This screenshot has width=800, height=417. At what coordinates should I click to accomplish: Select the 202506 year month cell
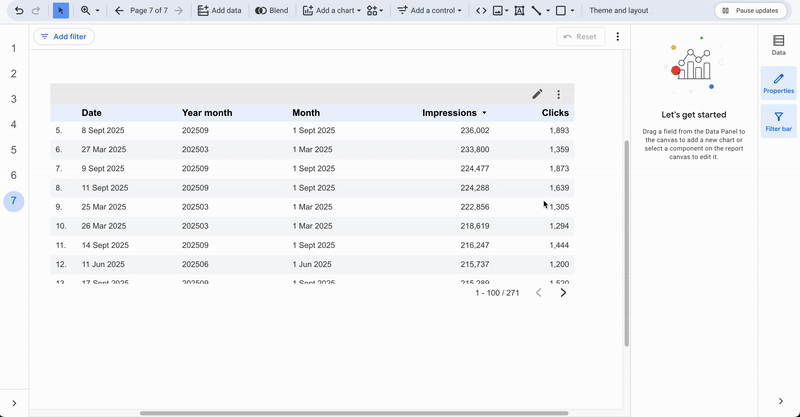(x=195, y=264)
